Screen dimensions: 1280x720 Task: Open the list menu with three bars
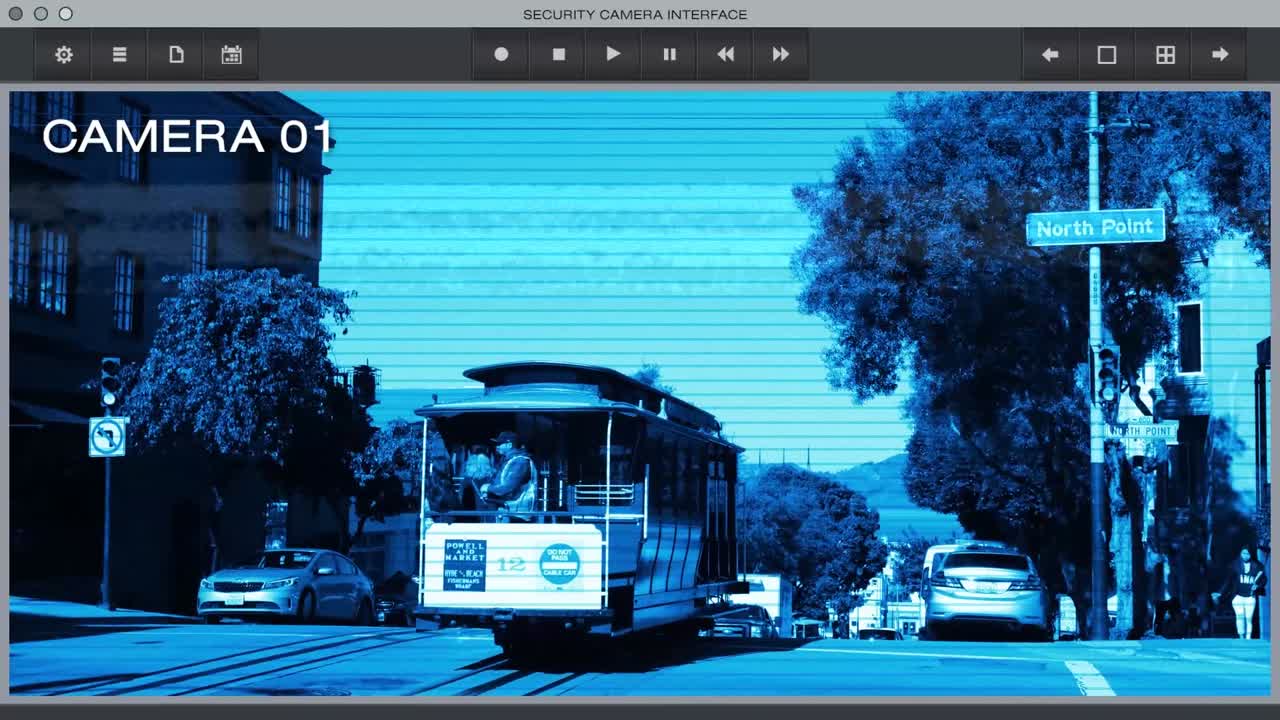tap(120, 55)
